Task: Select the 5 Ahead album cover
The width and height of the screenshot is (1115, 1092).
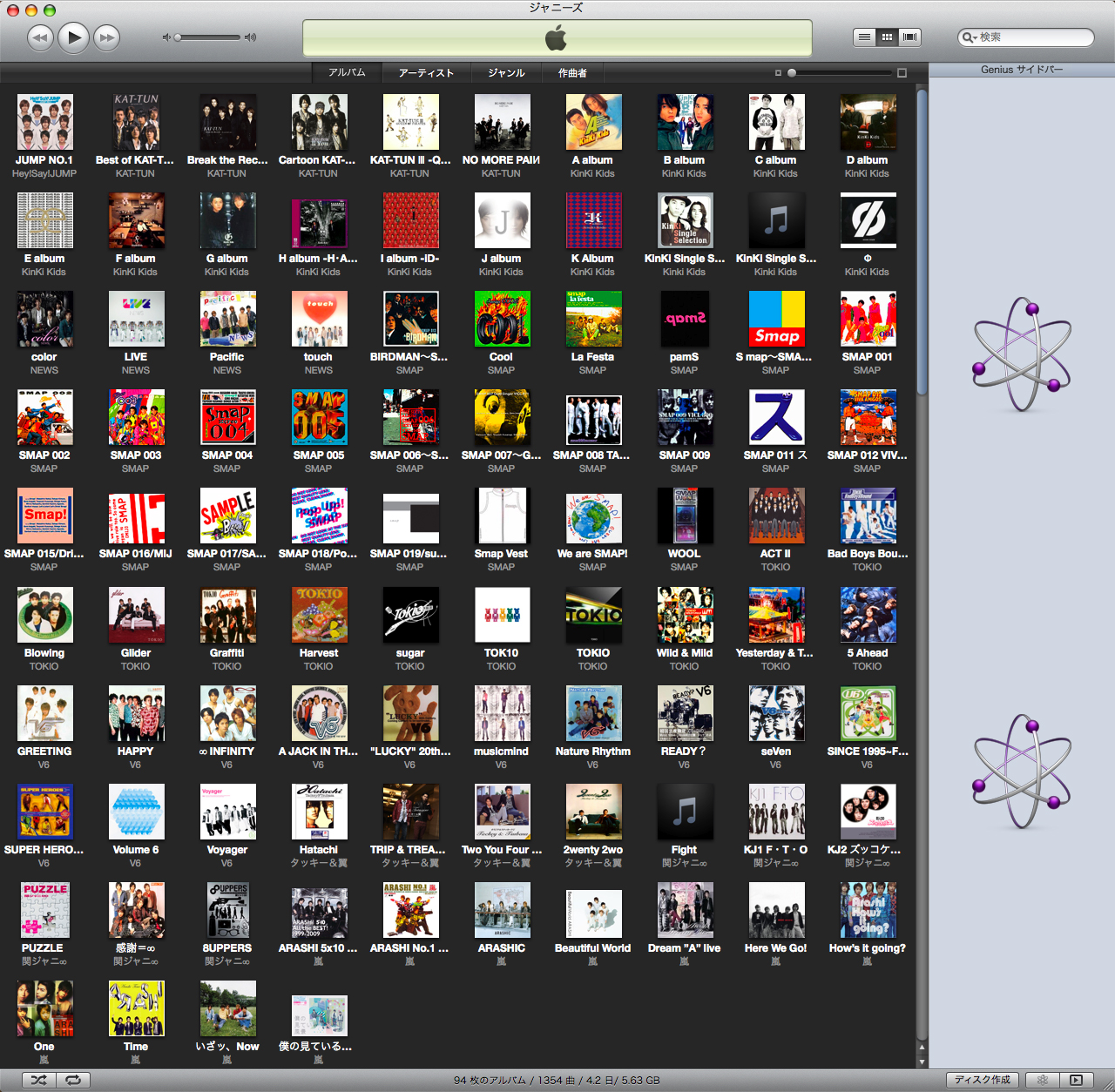Action: 868,615
